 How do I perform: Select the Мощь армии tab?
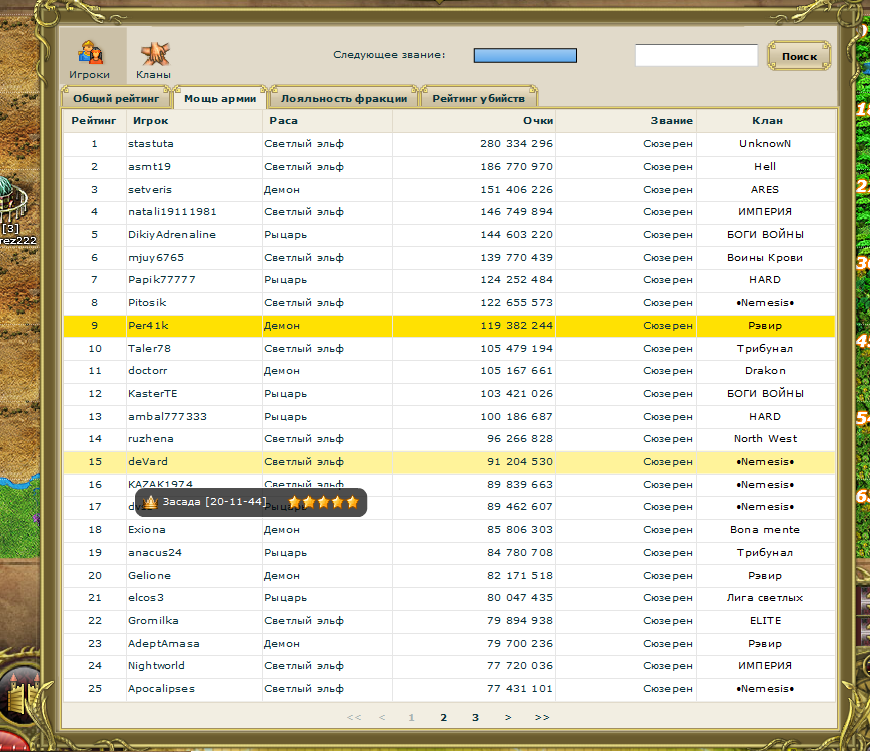(220, 99)
